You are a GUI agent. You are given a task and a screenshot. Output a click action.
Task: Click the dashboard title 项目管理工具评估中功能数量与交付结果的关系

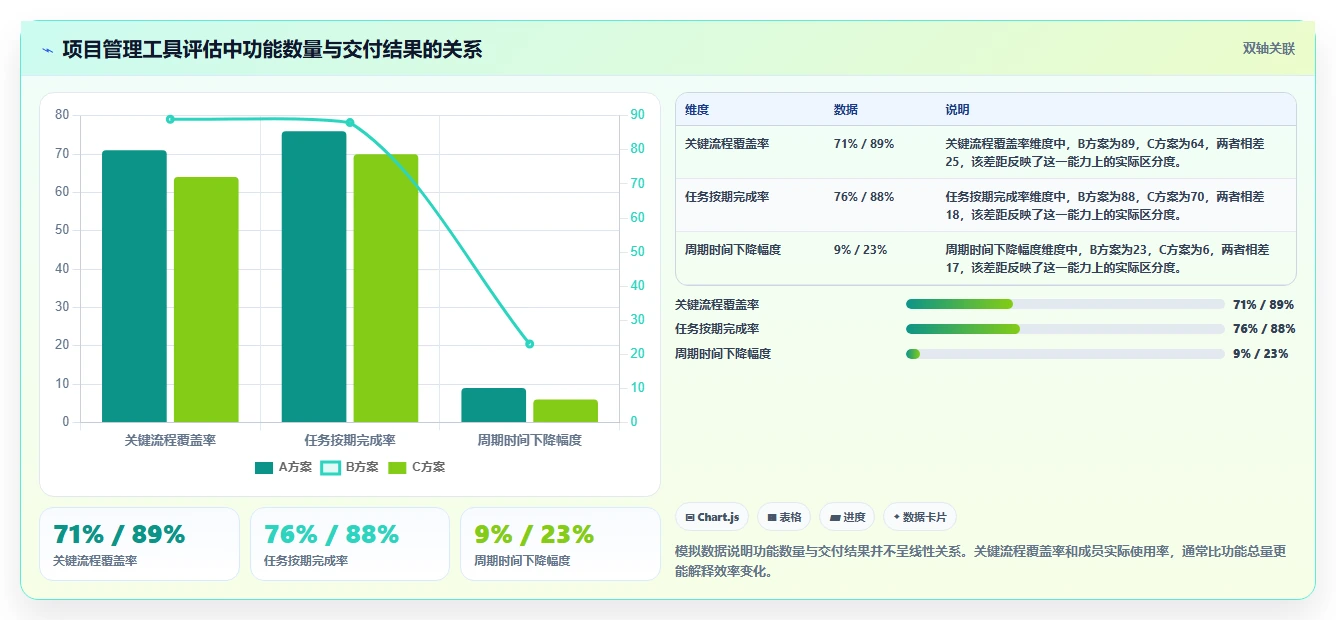272,49
